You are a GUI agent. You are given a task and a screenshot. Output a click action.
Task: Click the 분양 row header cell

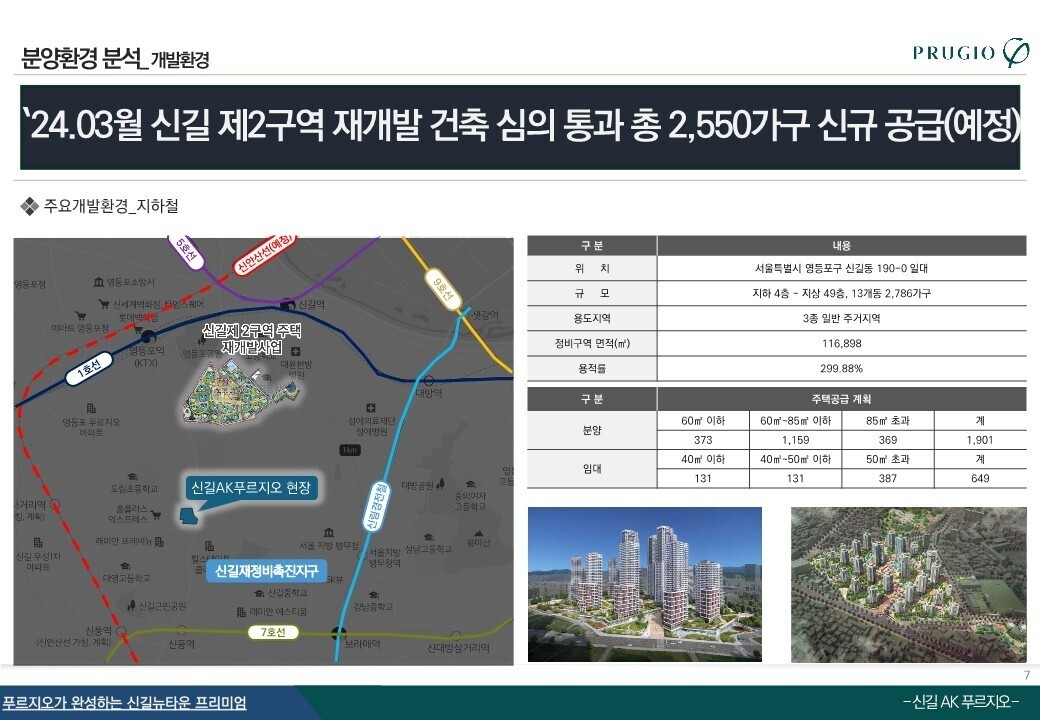point(592,430)
